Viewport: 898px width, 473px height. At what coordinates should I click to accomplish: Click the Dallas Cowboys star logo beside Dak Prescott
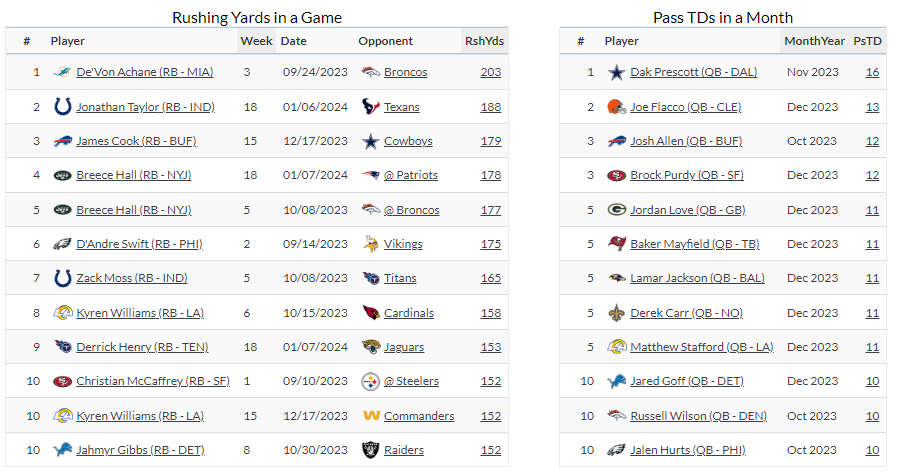(x=616, y=72)
